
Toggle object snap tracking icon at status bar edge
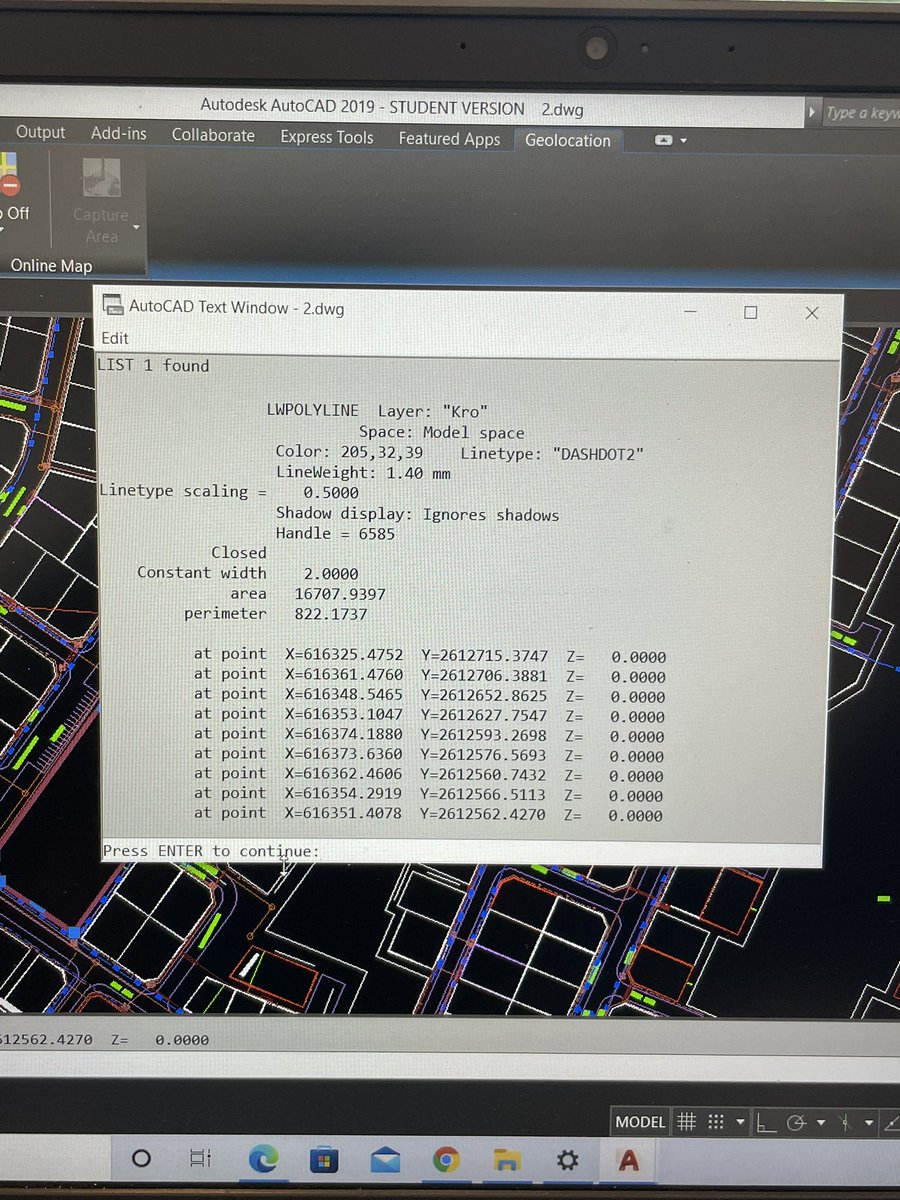(x=892, y=1123)
